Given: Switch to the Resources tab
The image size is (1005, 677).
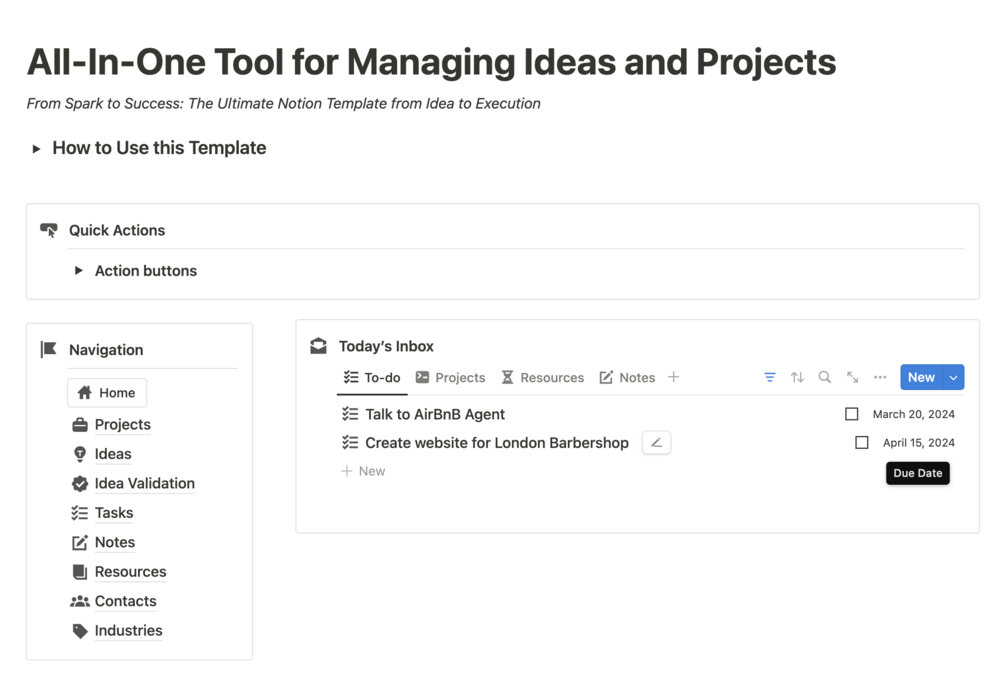Looking at the screenshot, I should coord(542,377).
